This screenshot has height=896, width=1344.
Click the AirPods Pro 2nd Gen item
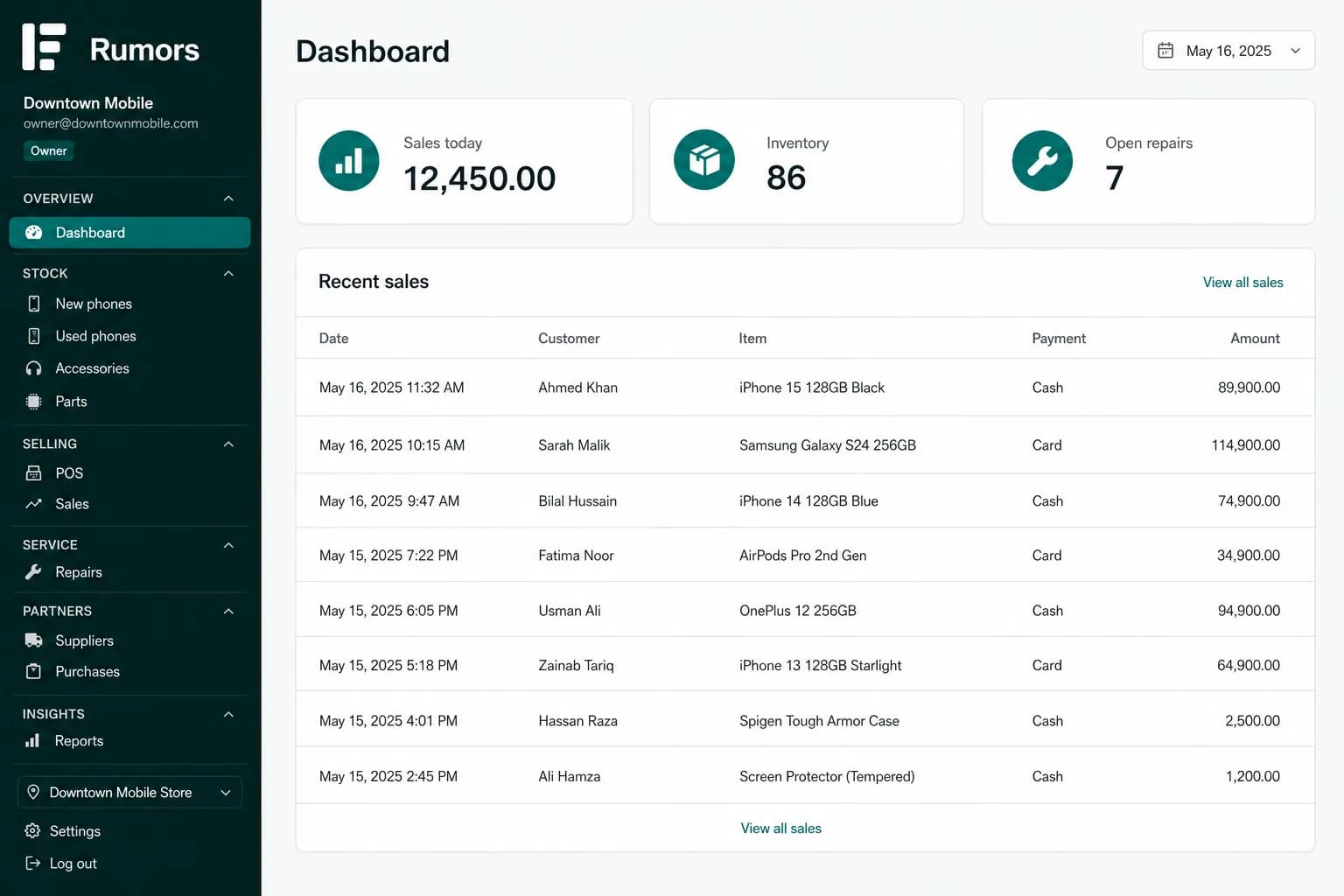pos(802,556)
